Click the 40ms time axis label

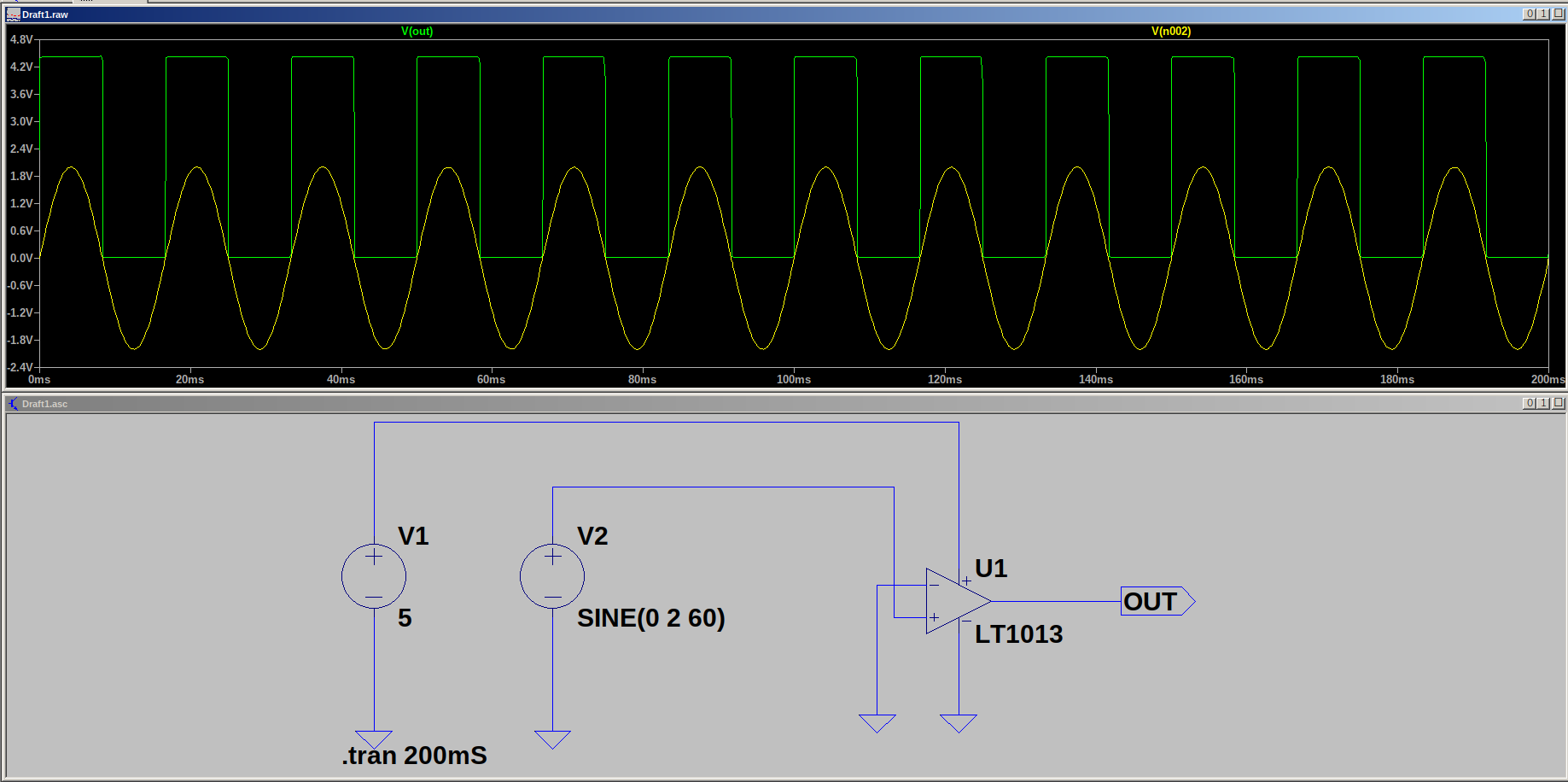(341, 380)
